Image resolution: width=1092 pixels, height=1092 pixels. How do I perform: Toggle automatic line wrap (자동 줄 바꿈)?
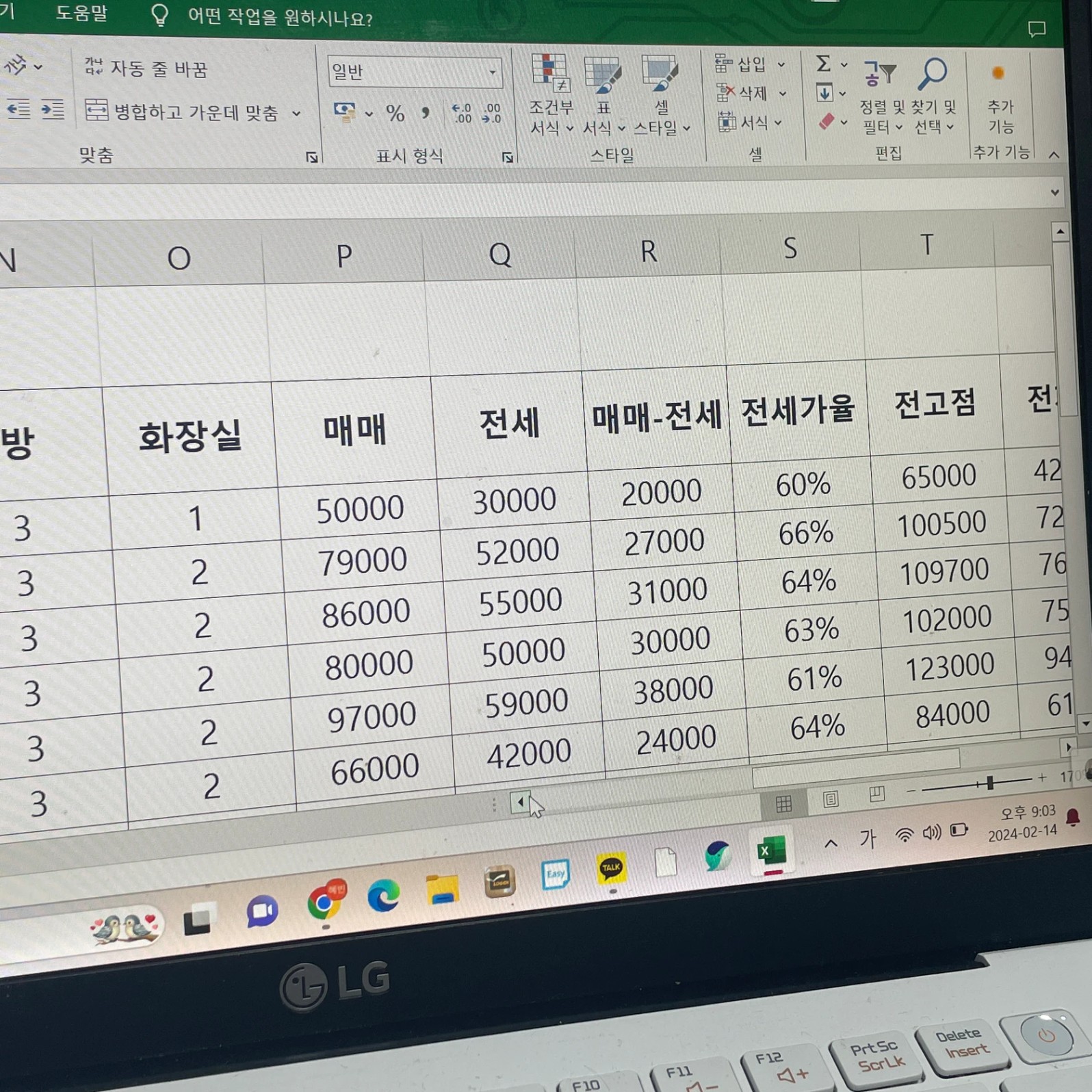(x=145, y=68)
